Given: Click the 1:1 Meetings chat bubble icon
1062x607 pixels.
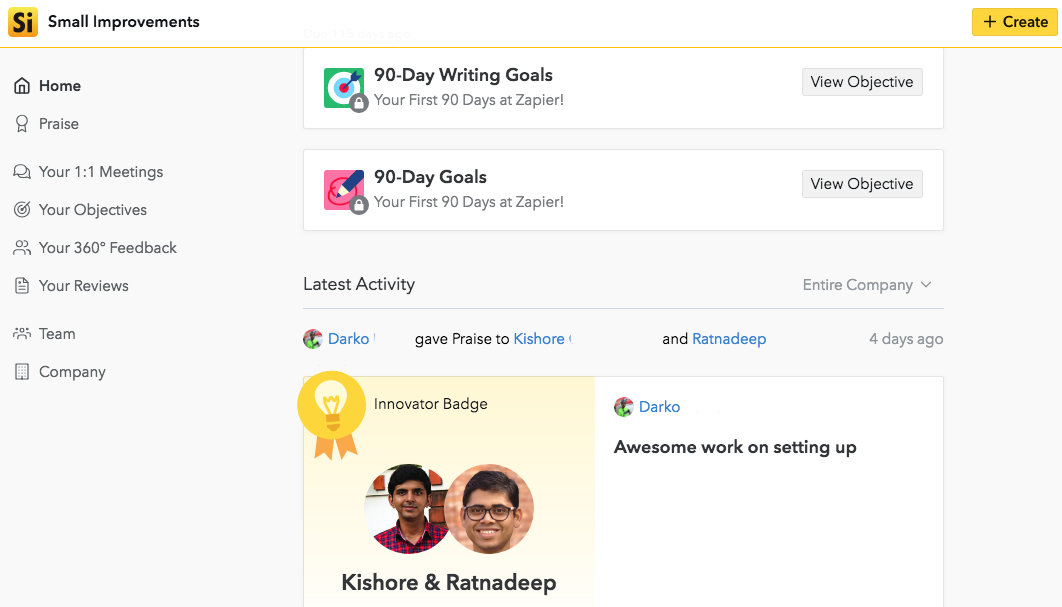Looking at the screenshot, I should [x=22, y=171].
